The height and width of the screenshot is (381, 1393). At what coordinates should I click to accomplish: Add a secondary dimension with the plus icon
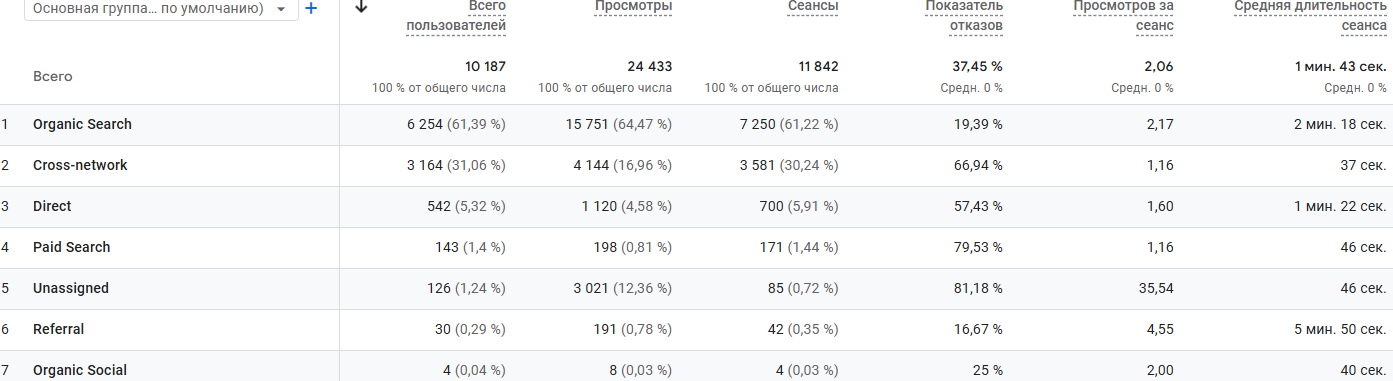point(311,8)
